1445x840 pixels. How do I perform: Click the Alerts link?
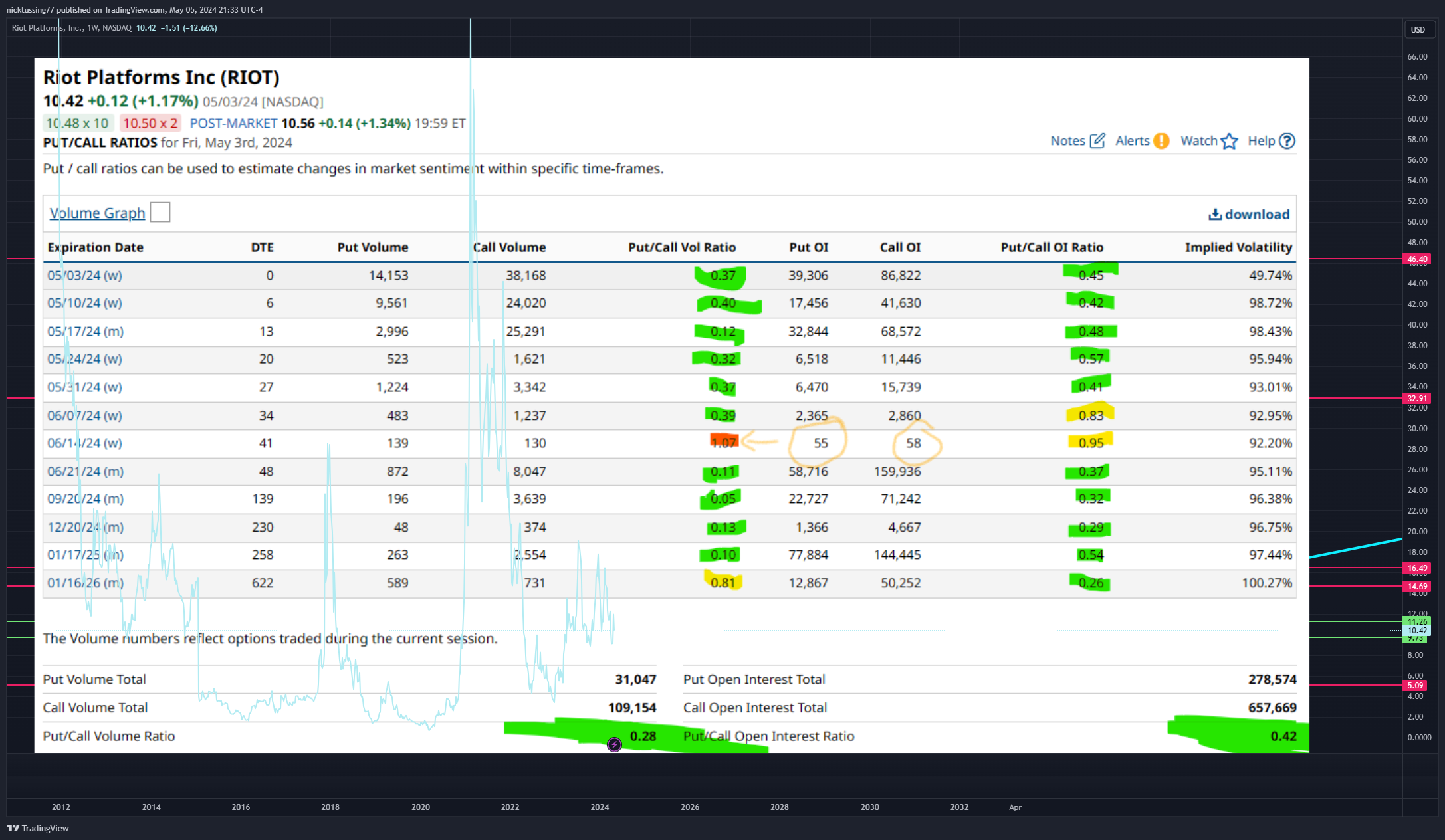pyautogui.click(x=1133, y=141)
